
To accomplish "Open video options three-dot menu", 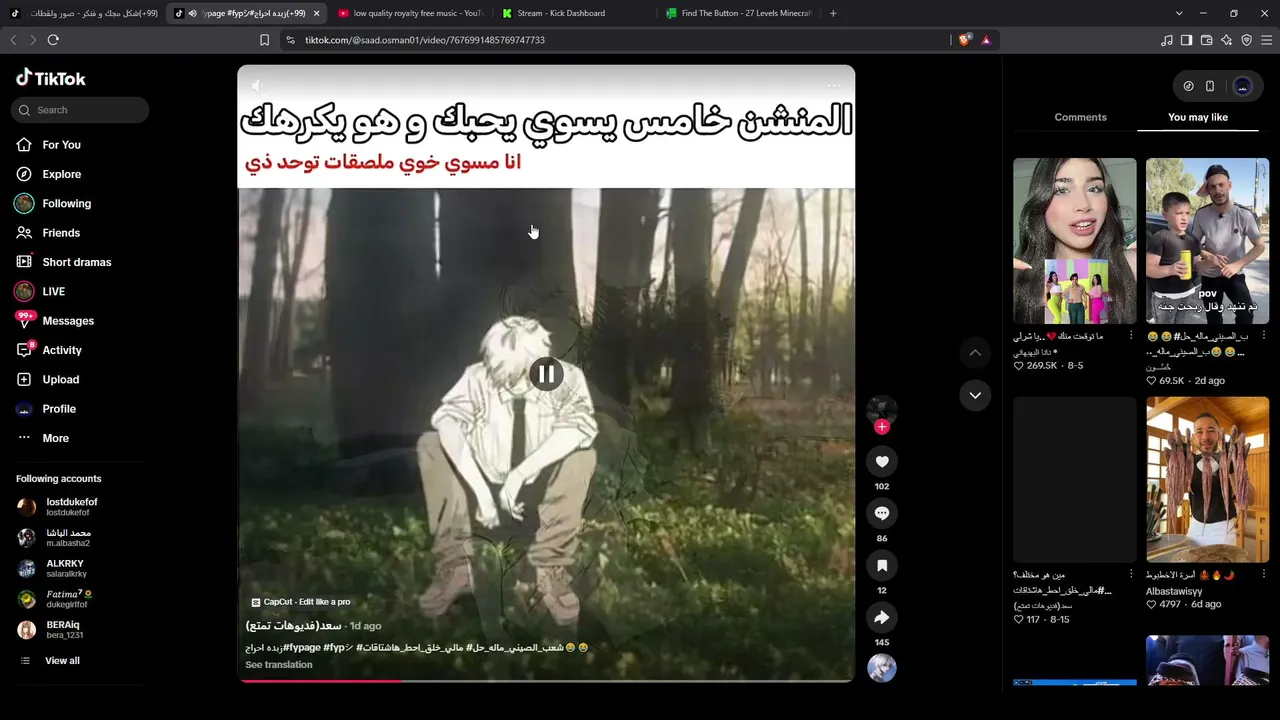I will [x=834, y=86].
